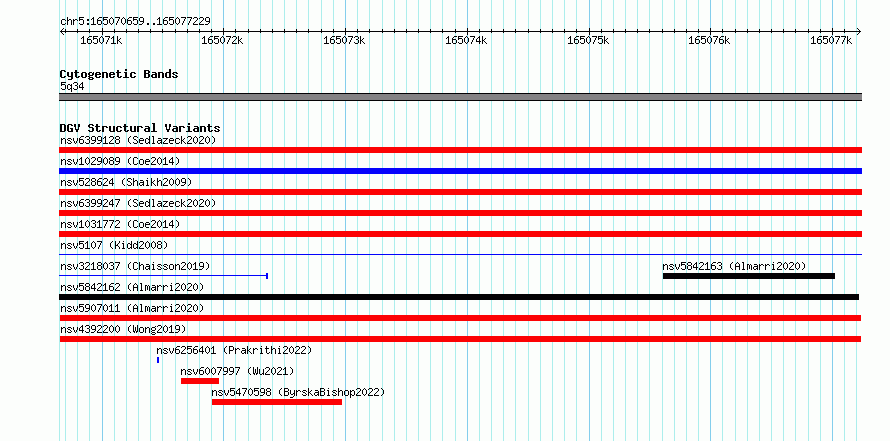Select the red bar under nsv6399247
The width and height of the screenshot is (890, 441).
coord(460,213)
